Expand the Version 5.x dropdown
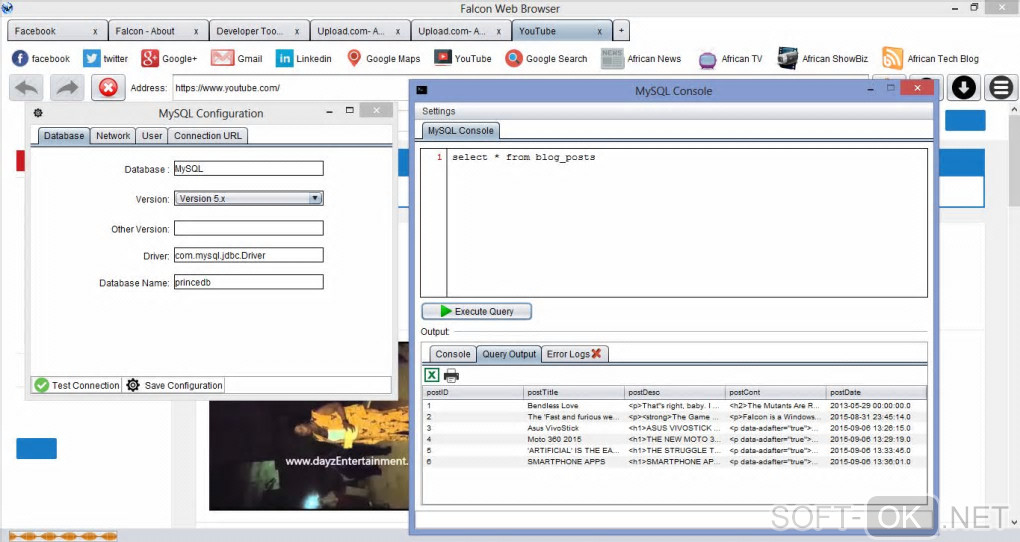 pyautogui.click(x=315, y=198)
